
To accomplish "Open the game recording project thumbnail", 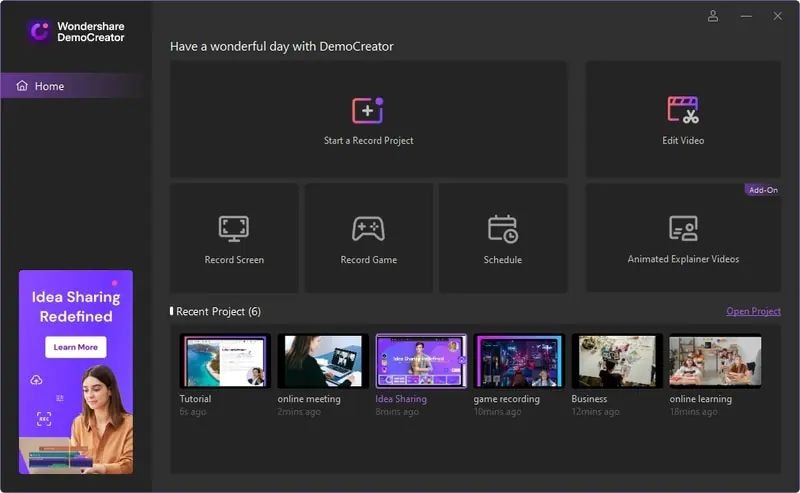I will [x=519, y=361].
